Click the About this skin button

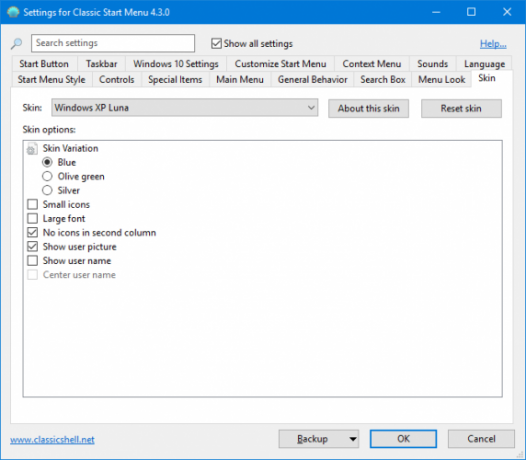(368, 108)
